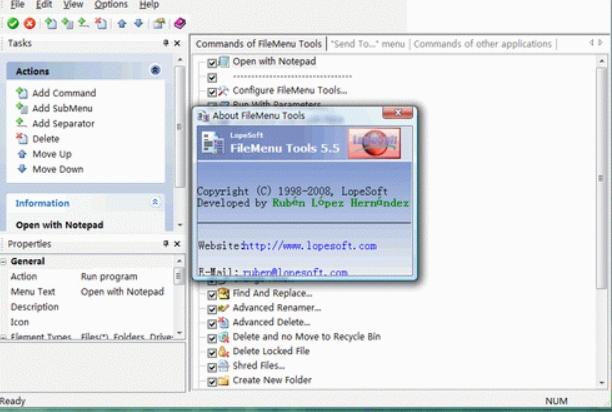Click the Delete Locked File icon
Viewport: 612px width, 412px height.
tap(223, 352)
